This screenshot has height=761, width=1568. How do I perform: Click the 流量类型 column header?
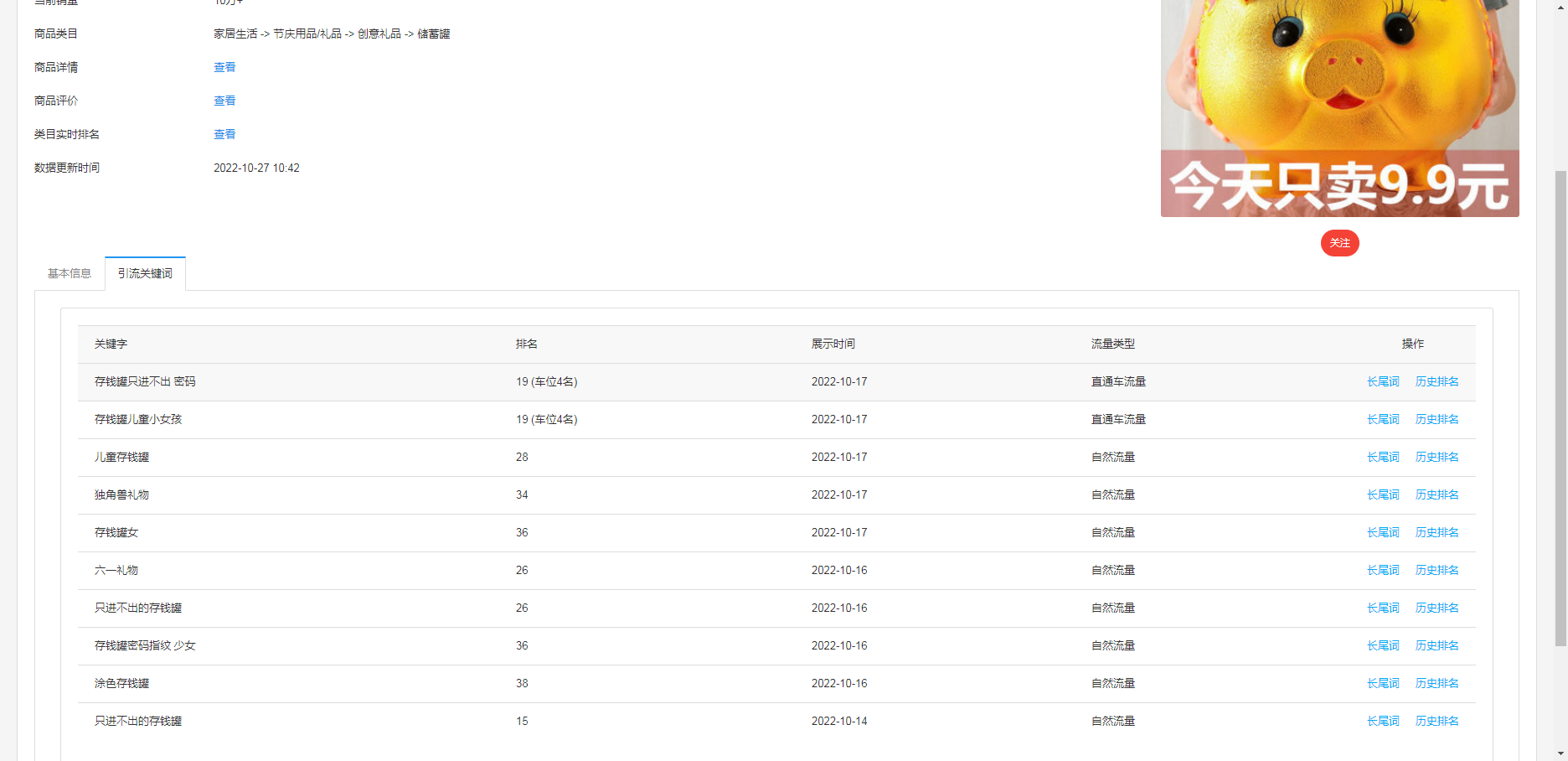click(1113, 344)
